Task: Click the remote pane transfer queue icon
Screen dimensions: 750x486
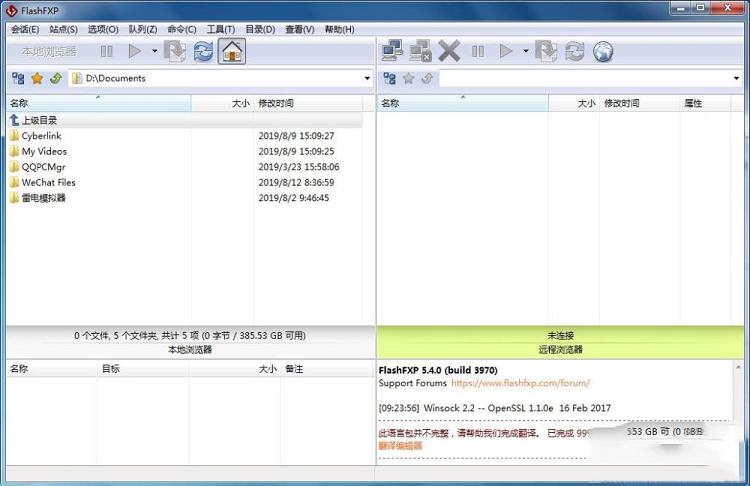Action: coord(546,51)
